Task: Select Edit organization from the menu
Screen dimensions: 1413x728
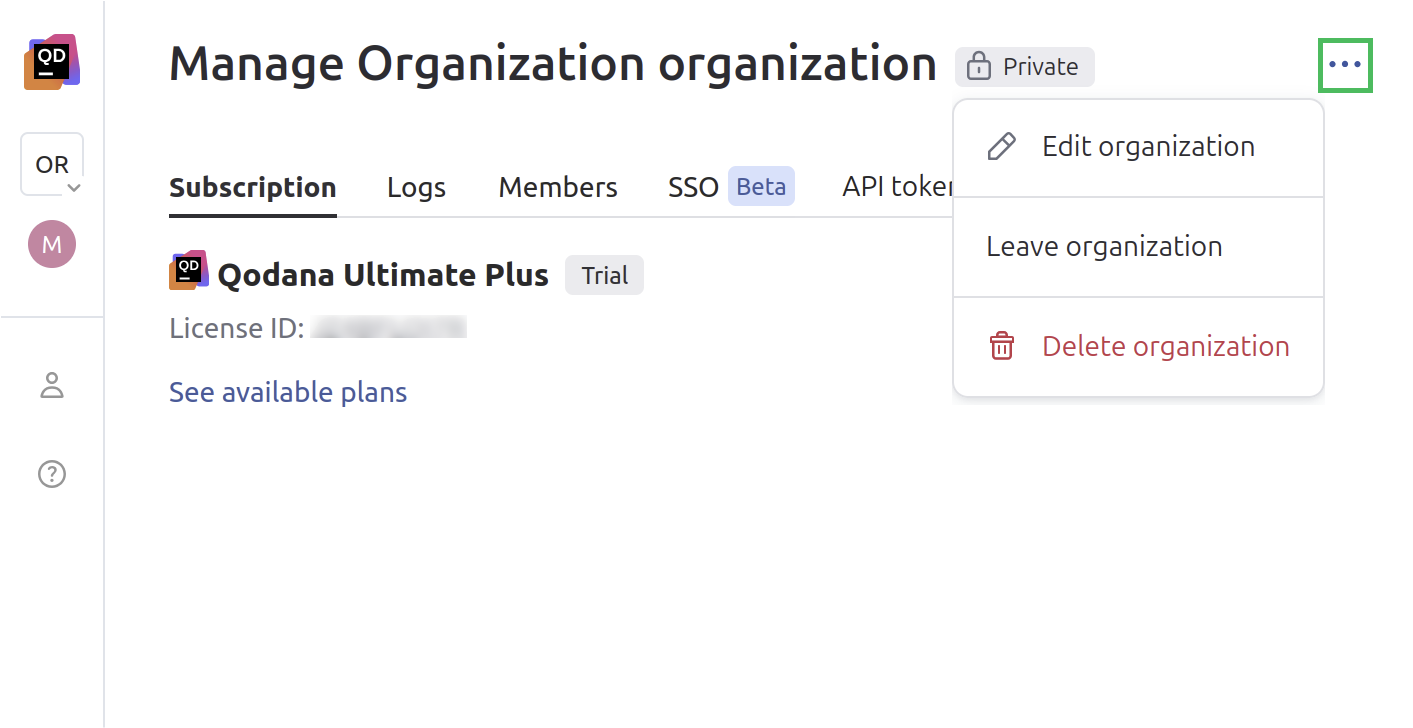Action: 1148,146
